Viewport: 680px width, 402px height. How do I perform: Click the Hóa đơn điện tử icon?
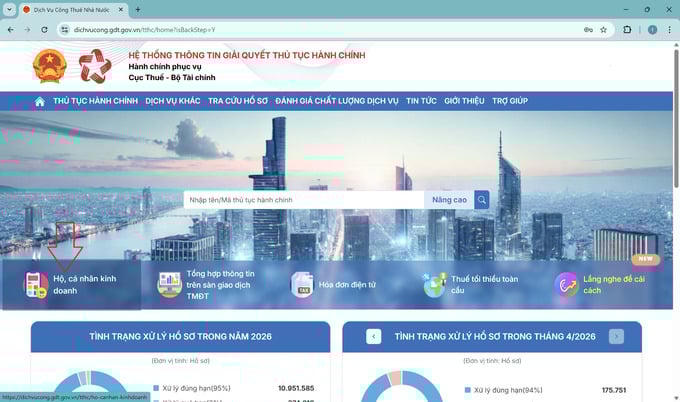click(x=302, y=285)
